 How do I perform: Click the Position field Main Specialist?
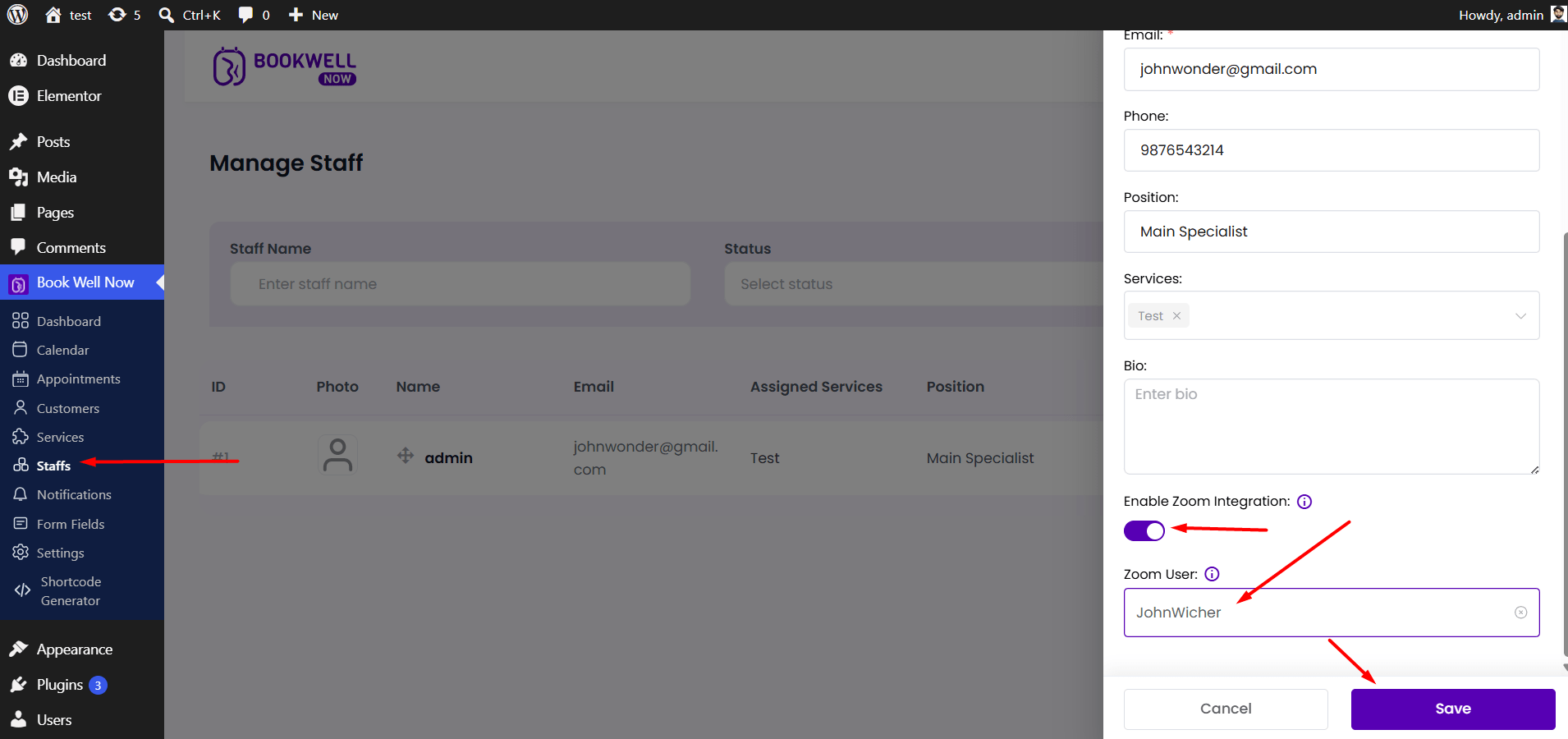[x=1332, y=232]
